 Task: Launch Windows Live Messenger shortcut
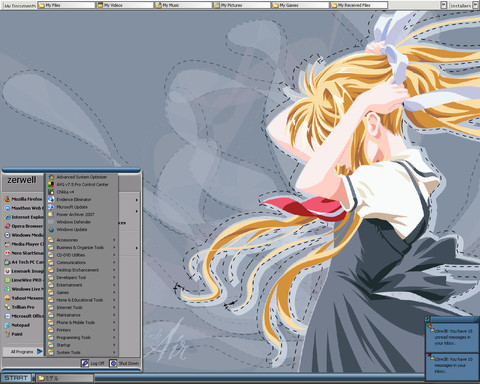point(23,289)
